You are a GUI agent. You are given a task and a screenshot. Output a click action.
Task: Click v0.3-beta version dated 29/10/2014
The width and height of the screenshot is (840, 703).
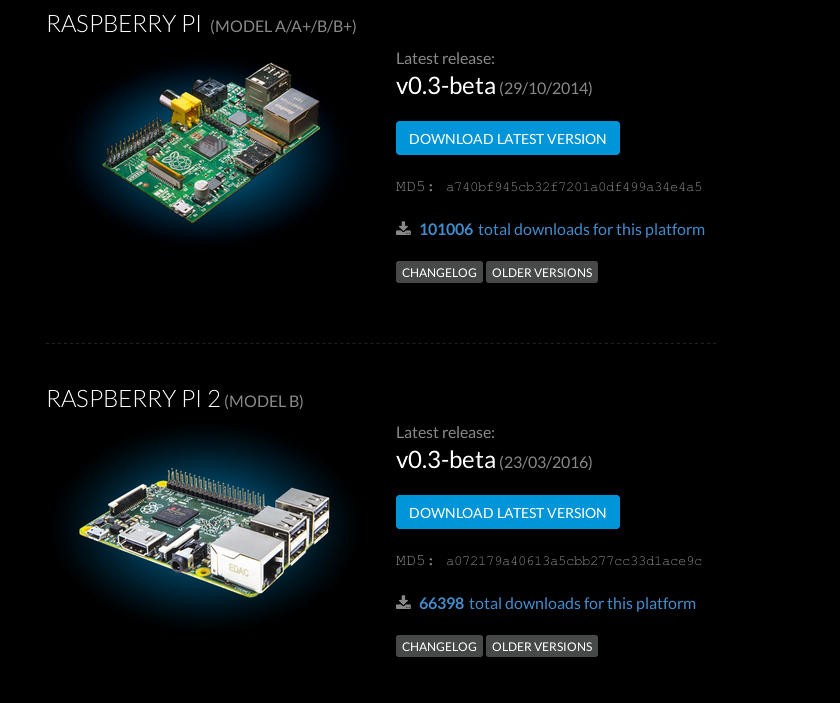pyautogui.click(x=446, y=86)
